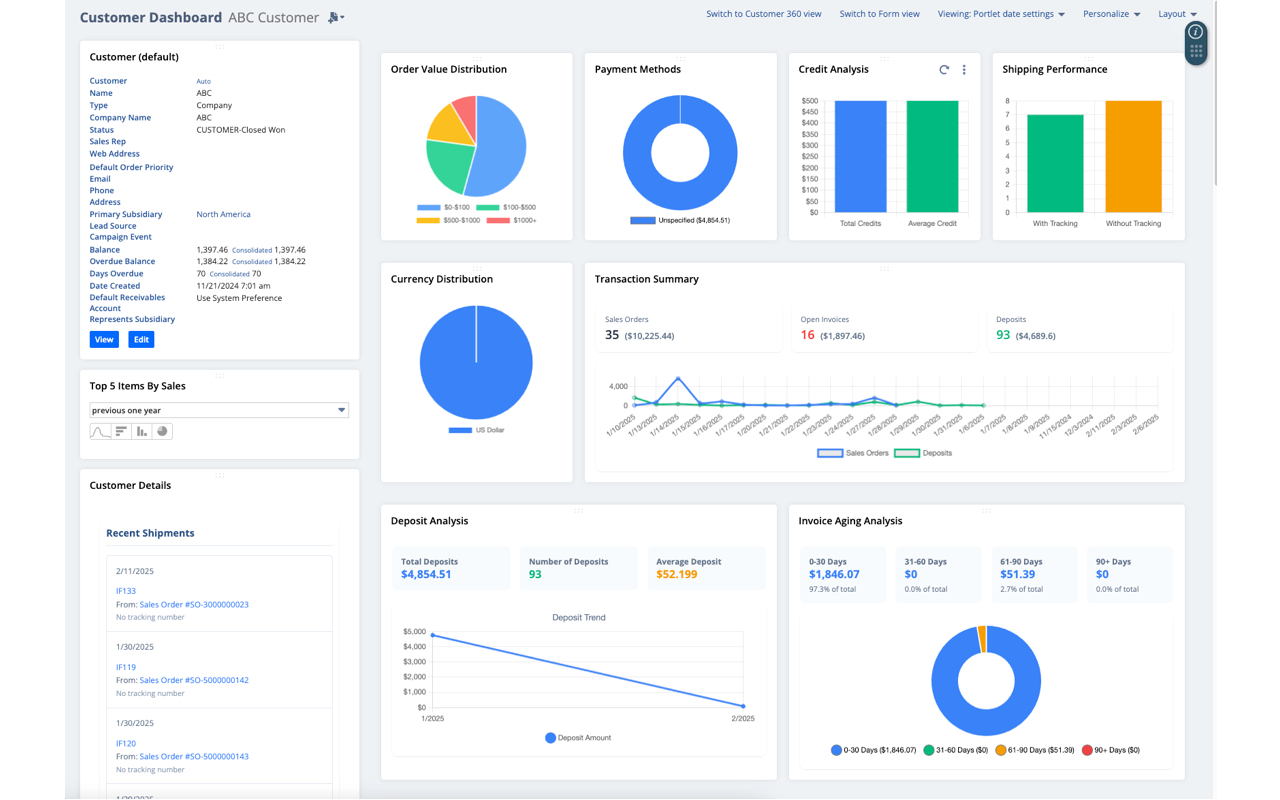Click the floating info (i) icon
The width and height of the screenshot is (1280, 800).
point(1195,32)
